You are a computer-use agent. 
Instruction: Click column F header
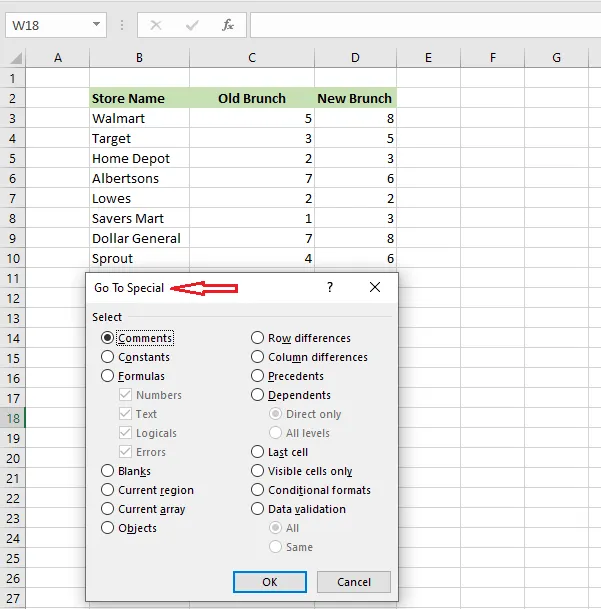pos(492,58)
